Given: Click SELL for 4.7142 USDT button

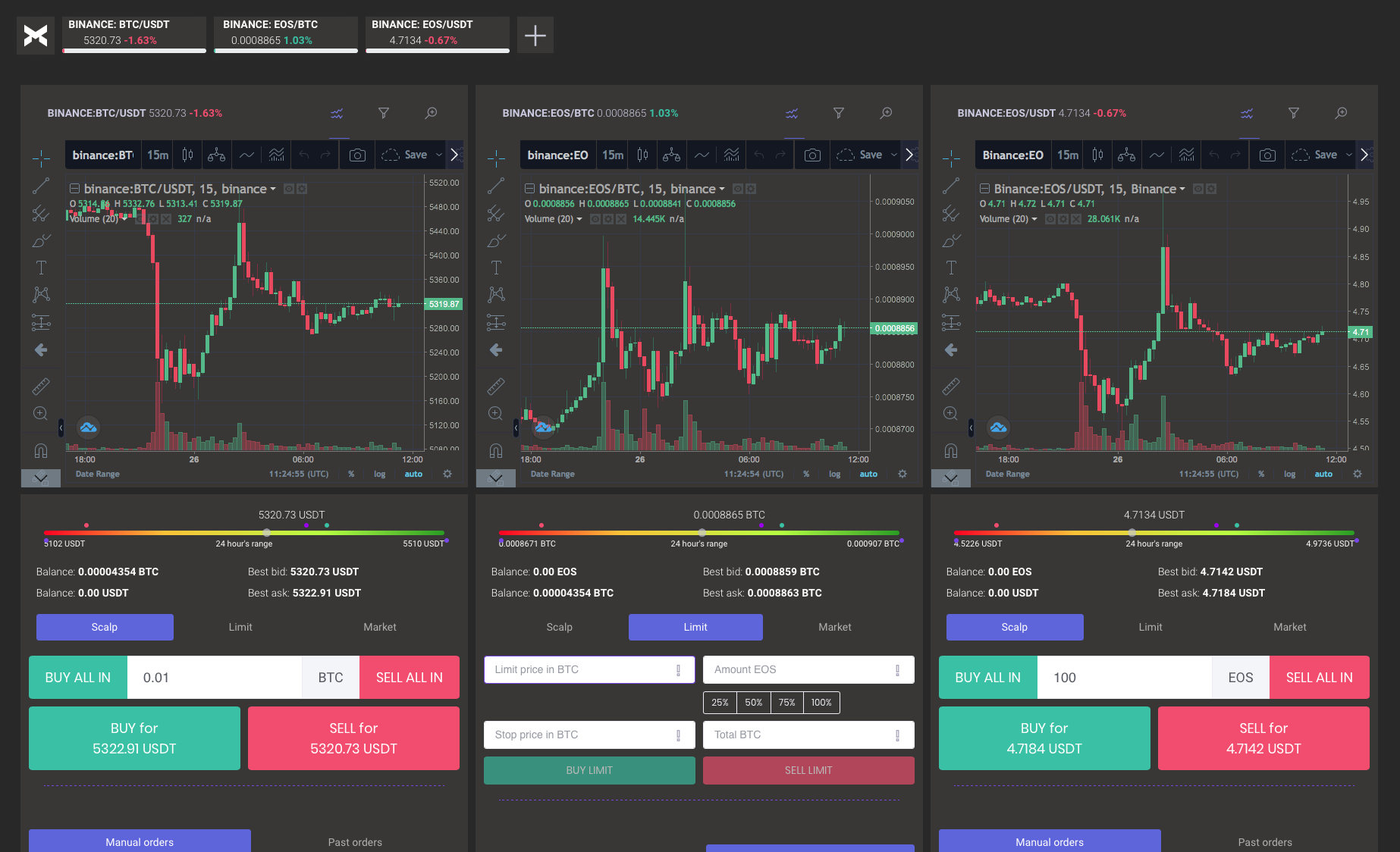Looking at the screenshot, I should pyautogui.click(x=1263, y=738).
